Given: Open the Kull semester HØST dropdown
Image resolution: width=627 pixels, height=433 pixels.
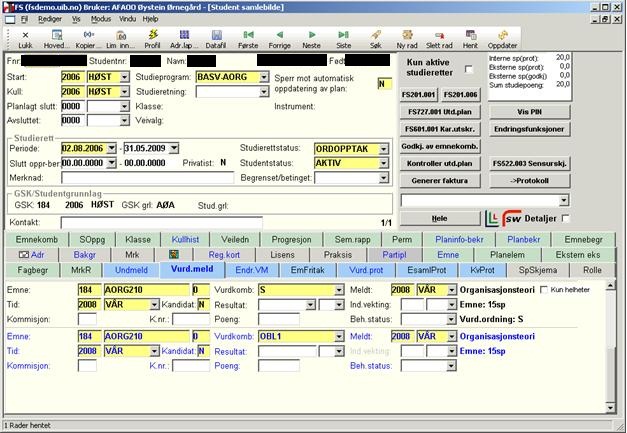Looking at the screenshot, I should pos(125,92).
